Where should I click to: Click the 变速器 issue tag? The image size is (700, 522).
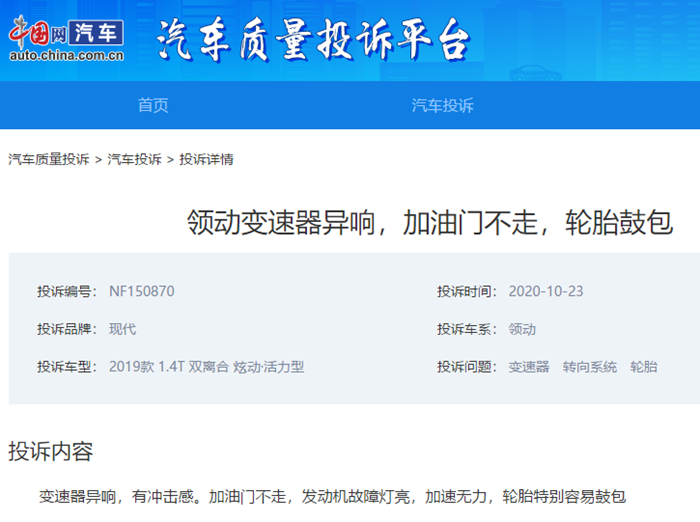point(529,367)
